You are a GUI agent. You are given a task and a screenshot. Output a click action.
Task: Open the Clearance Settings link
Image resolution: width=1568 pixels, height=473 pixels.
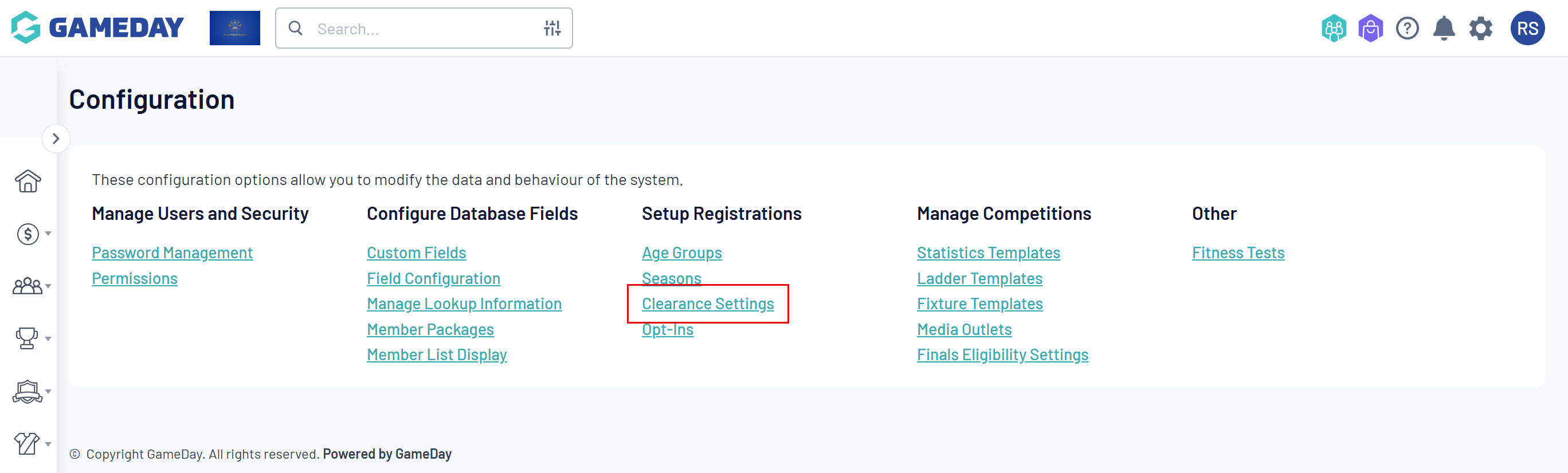point(707,303)
